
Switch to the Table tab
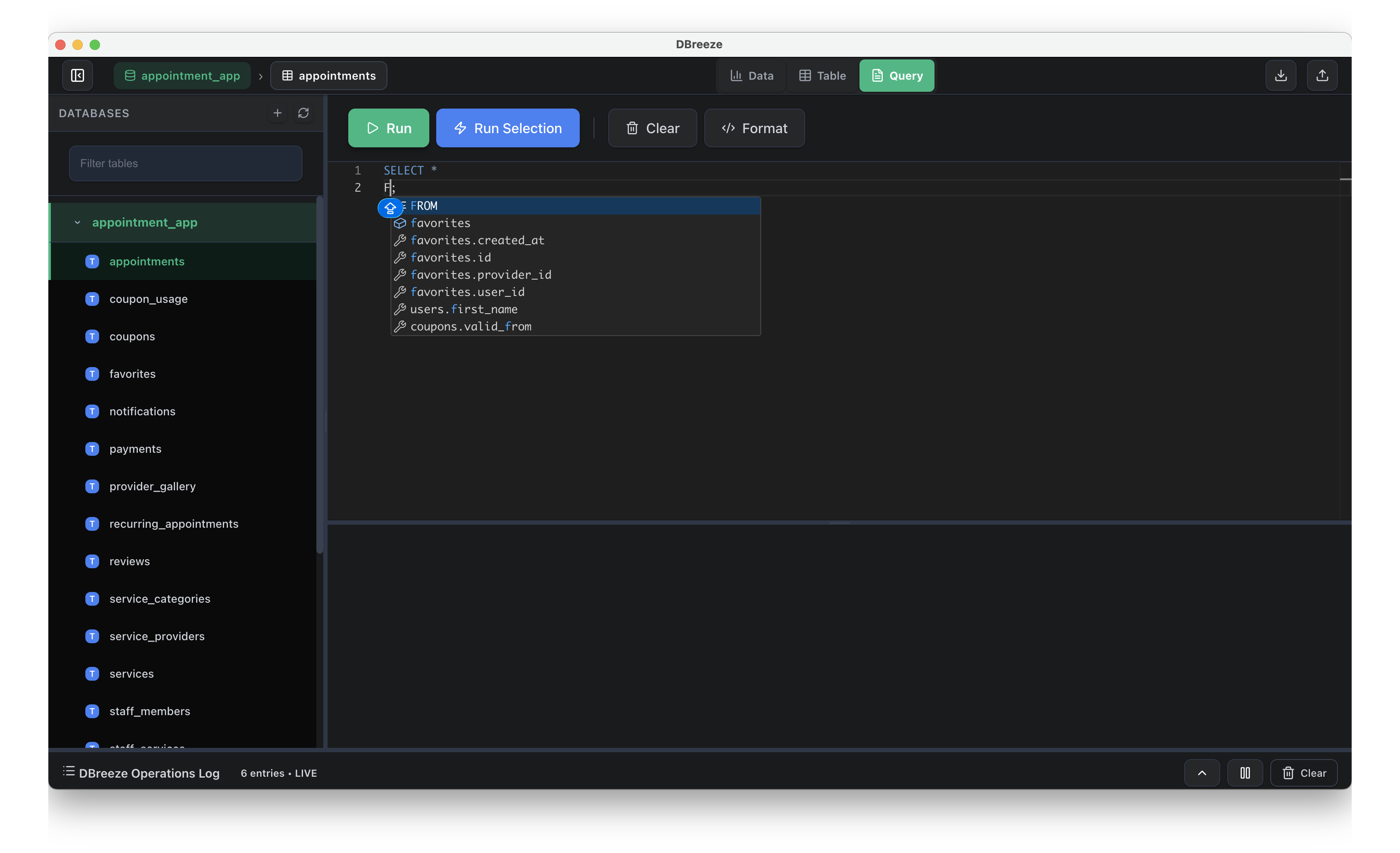point(822,75)
